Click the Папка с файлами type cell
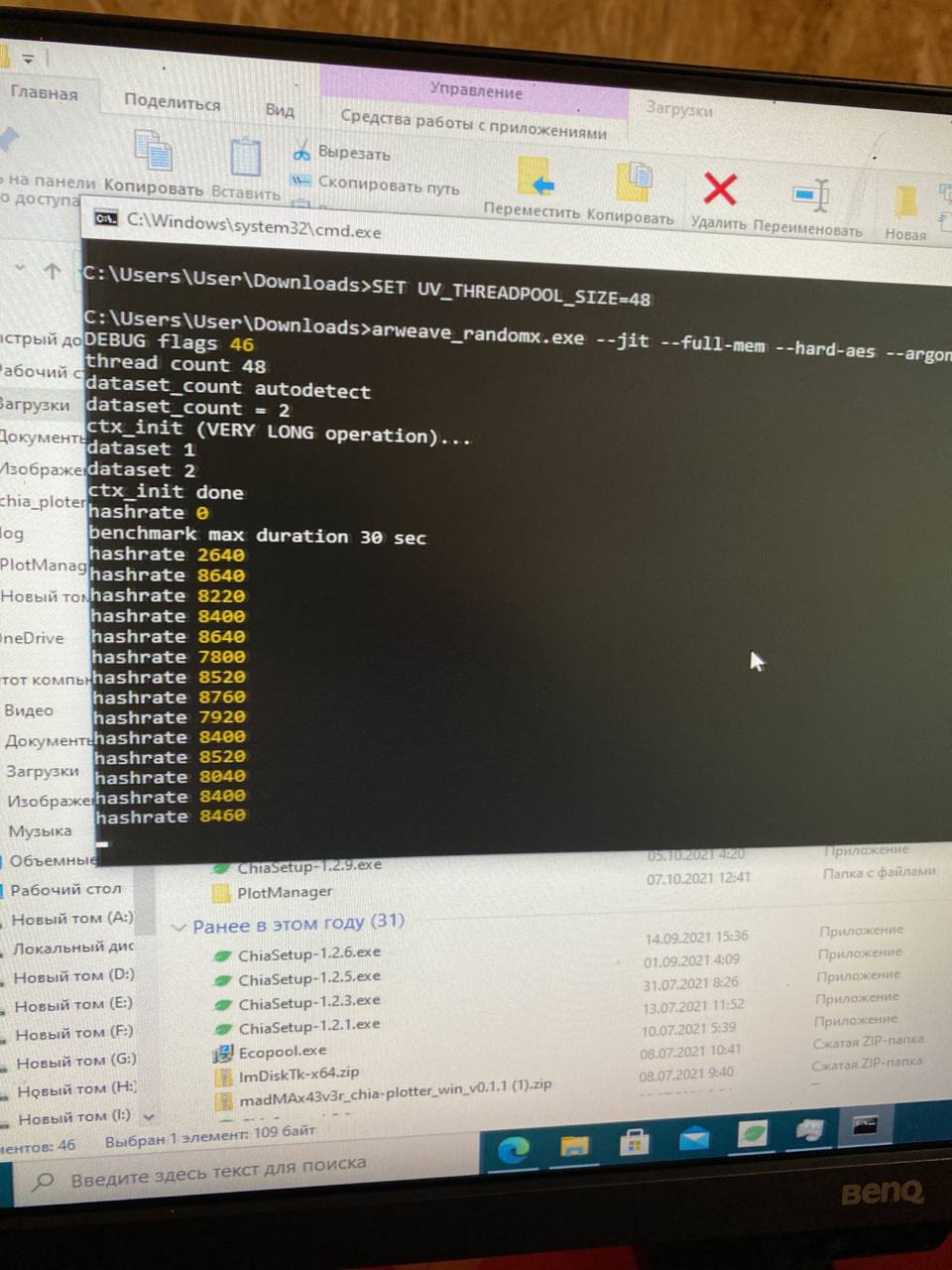The image size is (952, 1270). pyautogui.click(x=879, y=872)
